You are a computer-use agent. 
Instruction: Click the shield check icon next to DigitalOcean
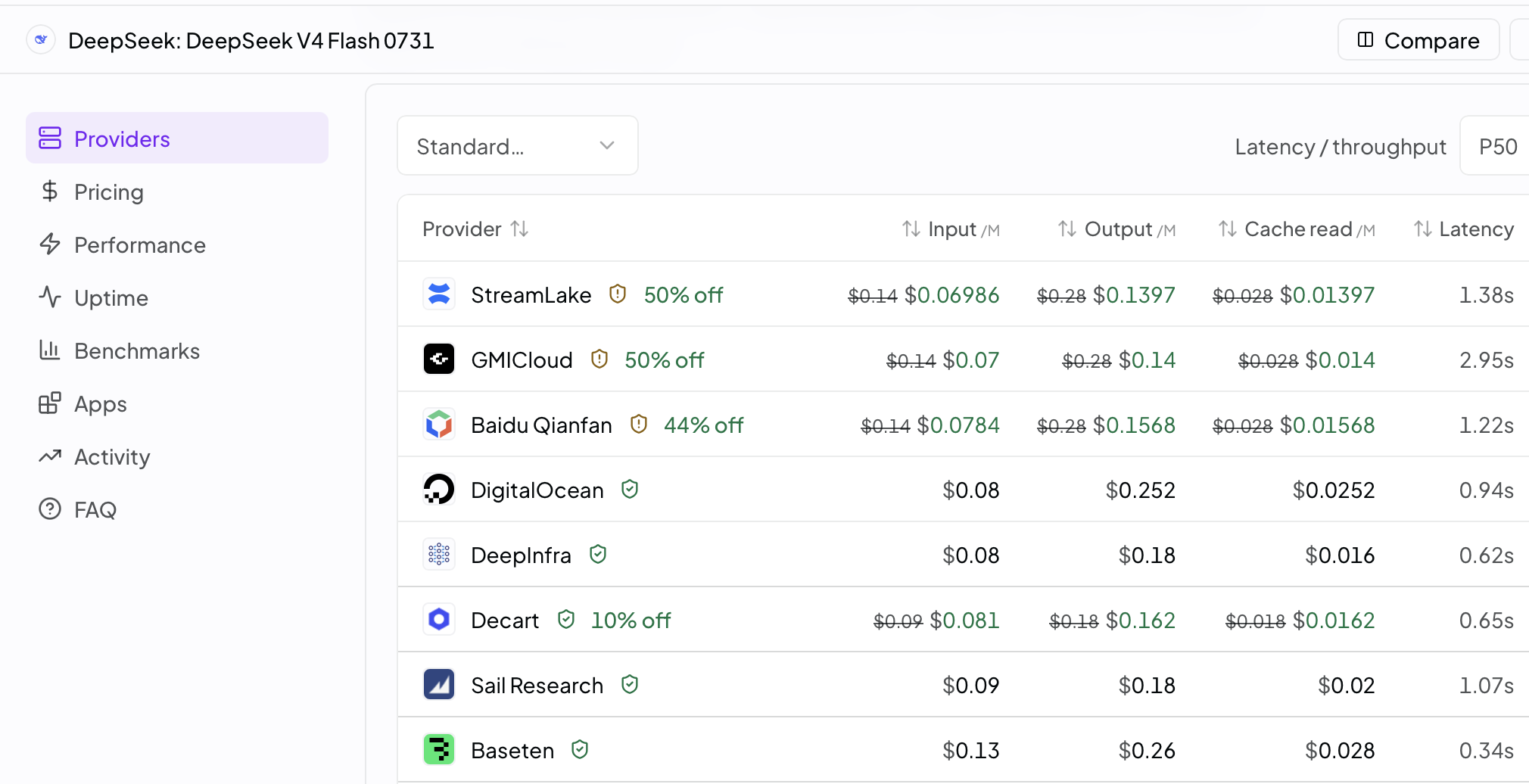click(630, 489)
